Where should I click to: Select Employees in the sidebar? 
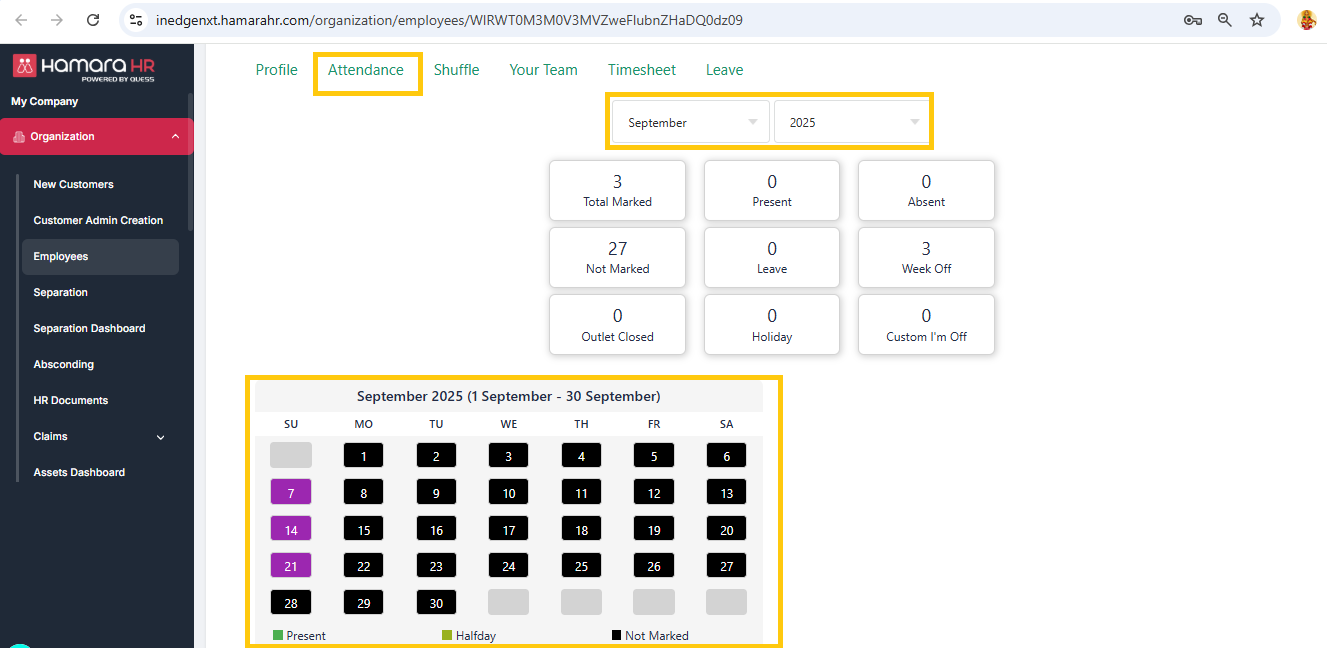point(100,256)
